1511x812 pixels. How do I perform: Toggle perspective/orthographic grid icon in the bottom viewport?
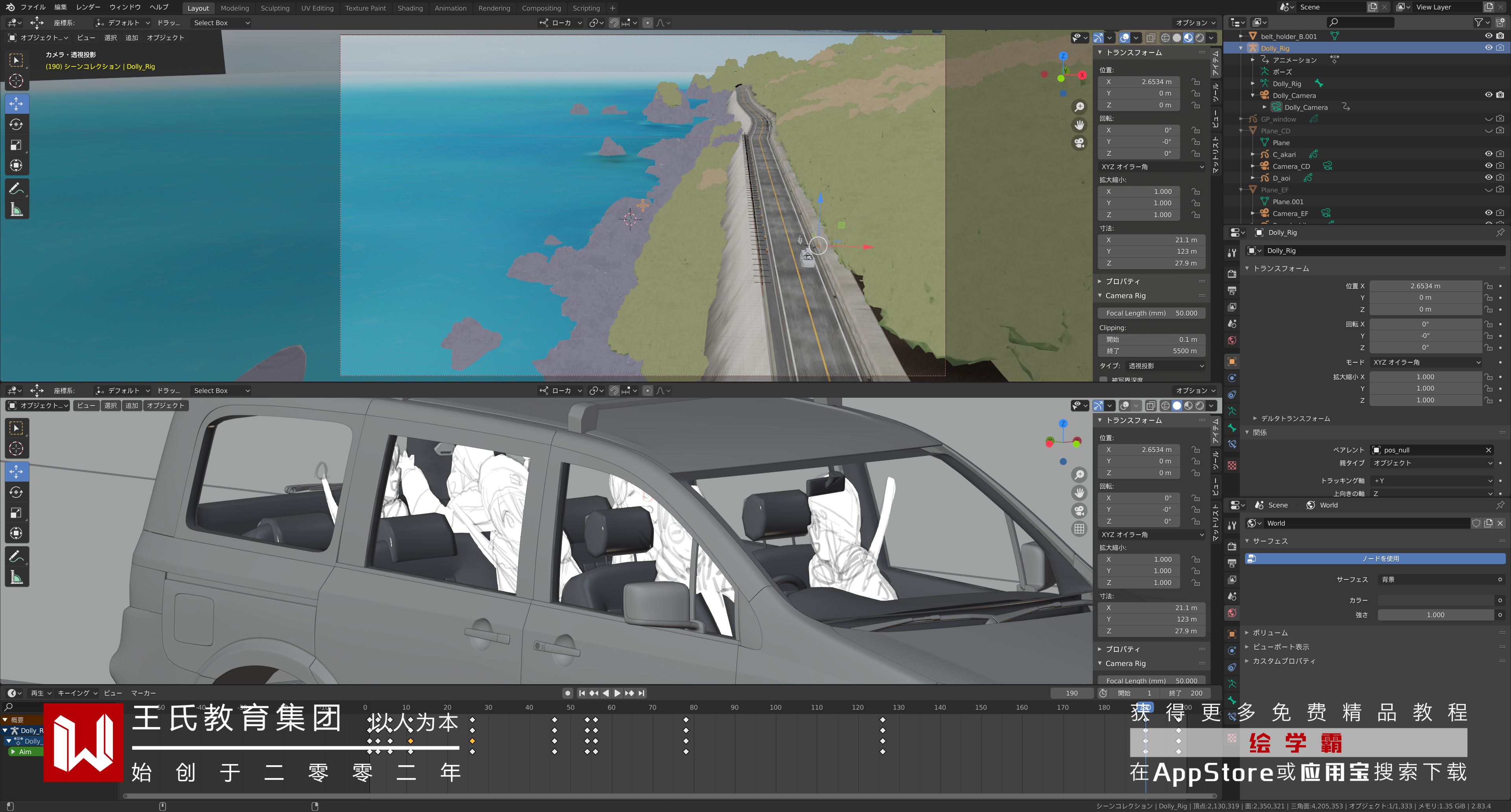[x=1079, y=529]
